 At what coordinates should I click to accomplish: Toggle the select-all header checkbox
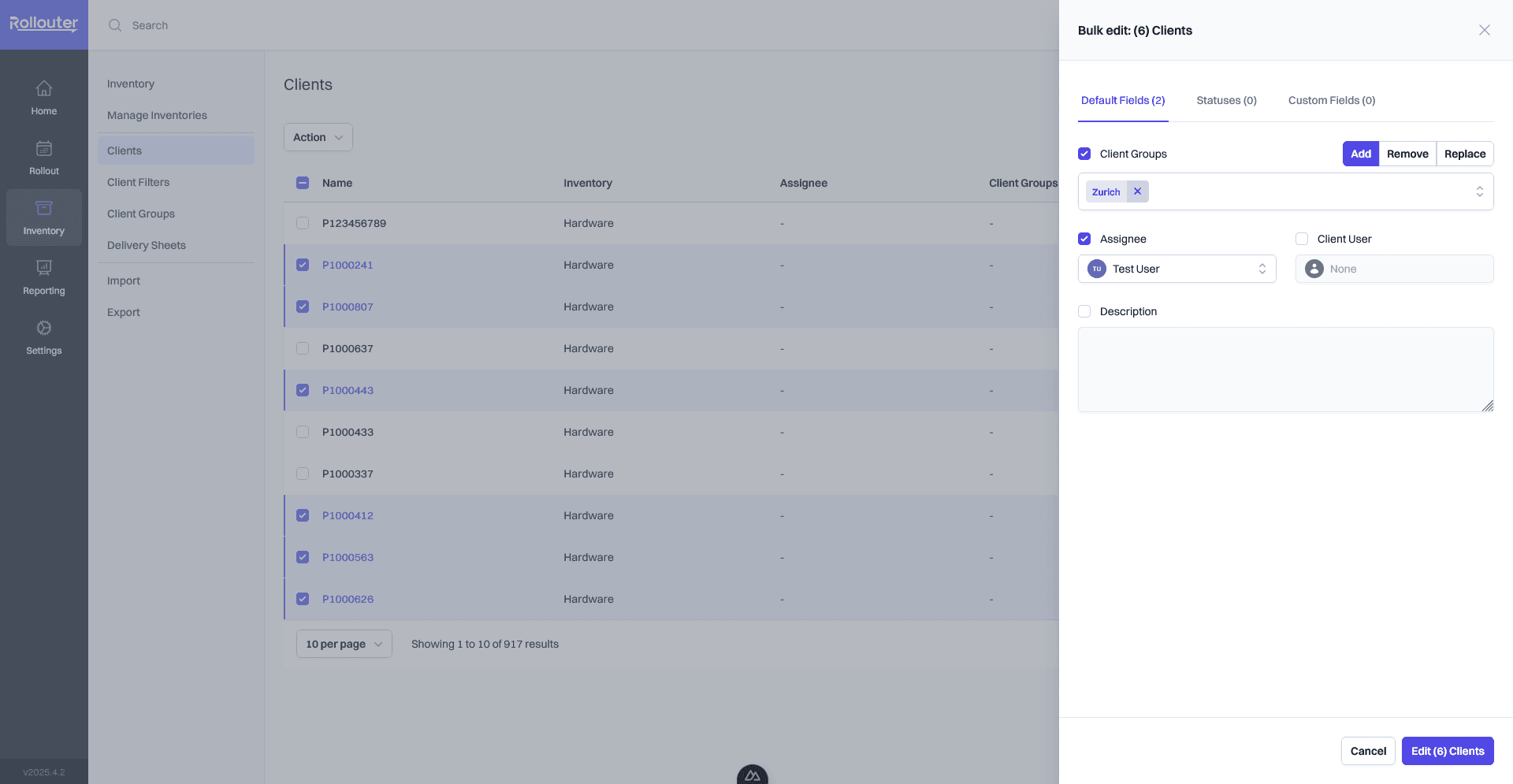[x=303, y=183]
